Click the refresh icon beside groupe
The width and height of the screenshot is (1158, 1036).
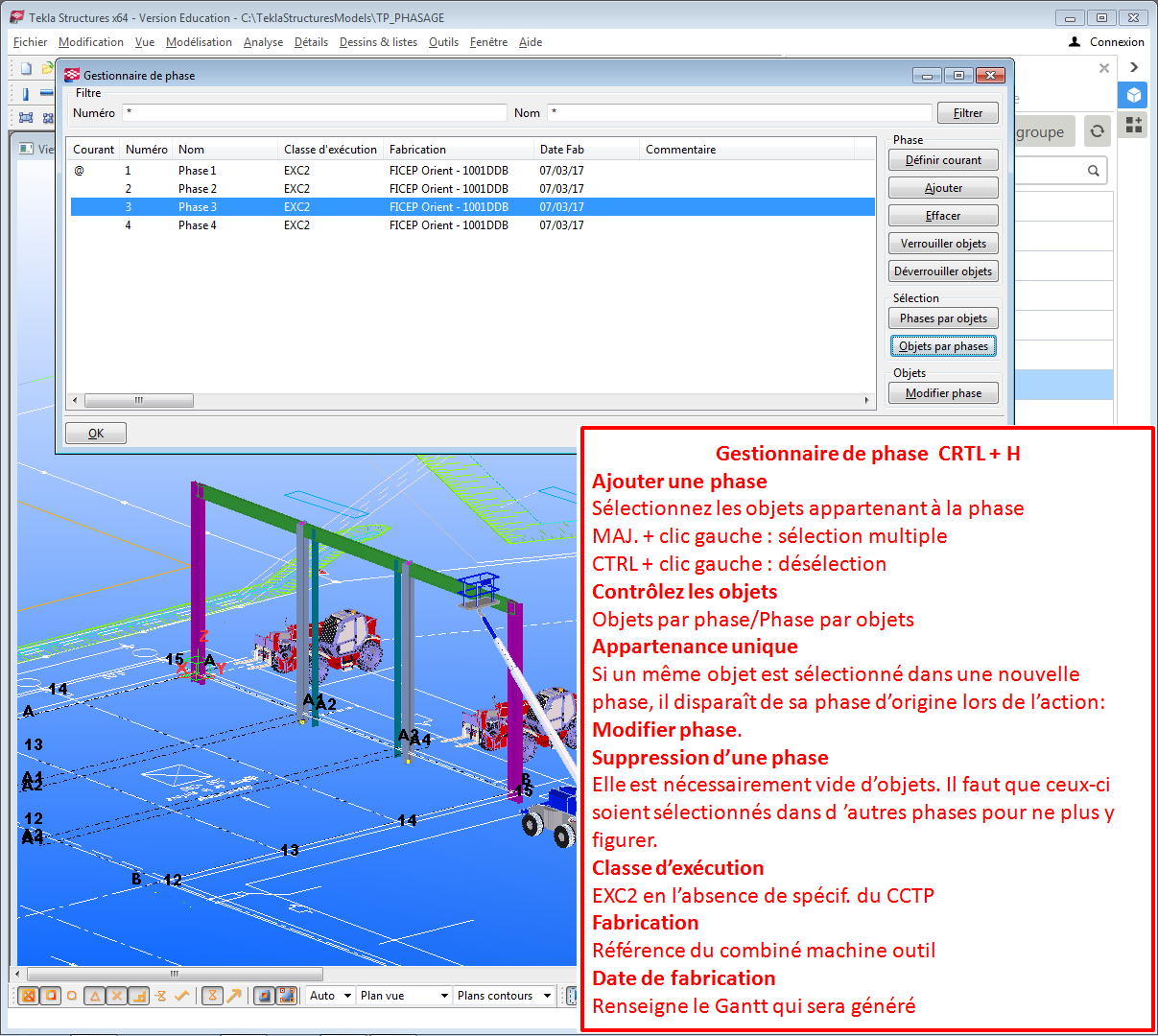pyautogui.click(x=1097, y=131)
